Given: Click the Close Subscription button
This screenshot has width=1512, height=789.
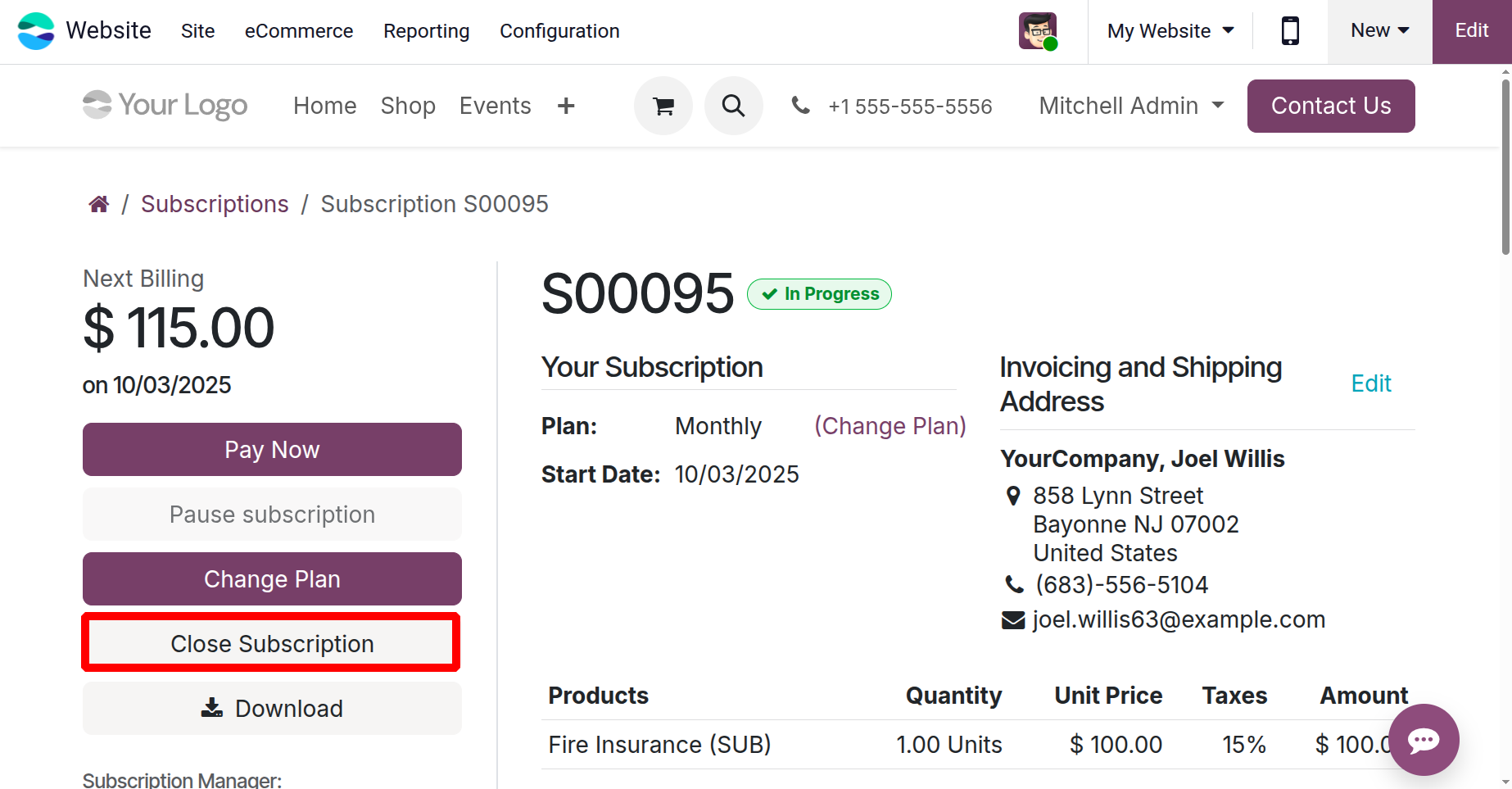Looking at the screenshot, I should [x=271, y=643].
